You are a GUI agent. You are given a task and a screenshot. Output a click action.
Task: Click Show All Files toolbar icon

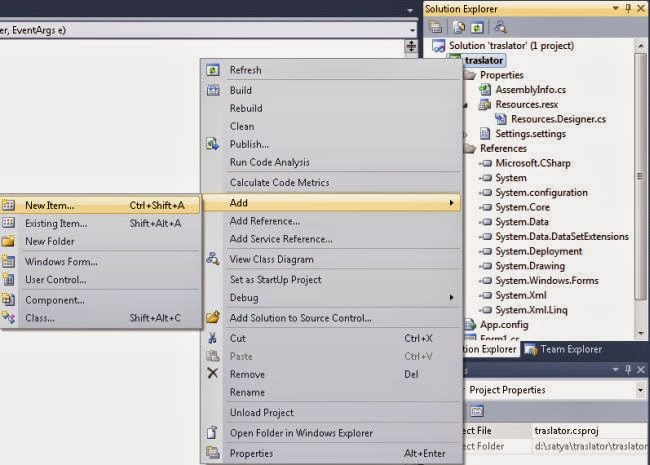point(458,27)
